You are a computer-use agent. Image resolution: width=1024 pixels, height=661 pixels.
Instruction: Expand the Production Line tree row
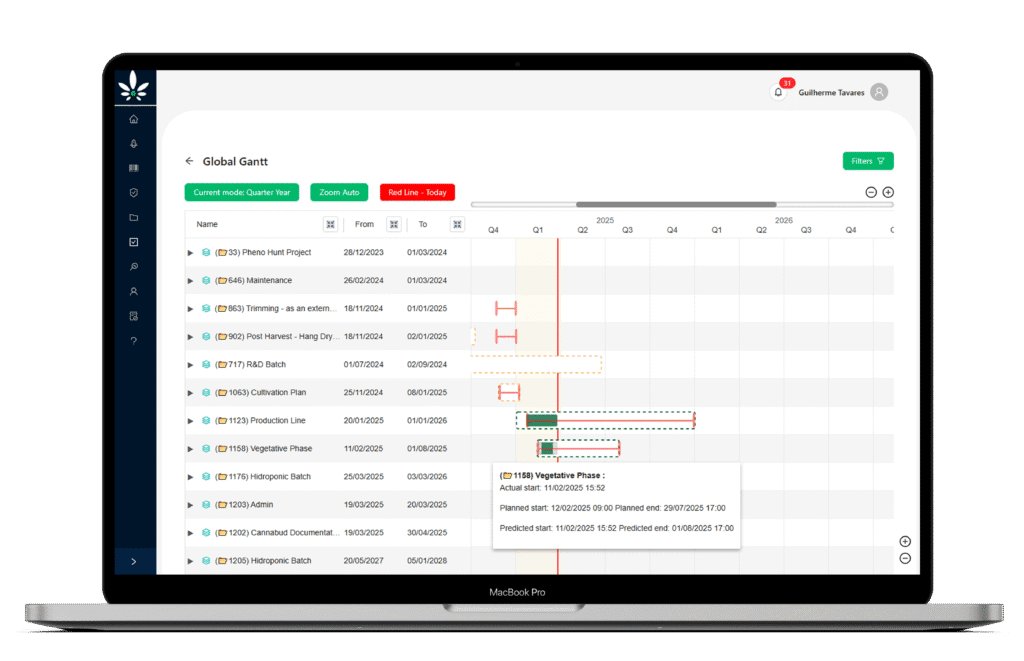[191, 421]
